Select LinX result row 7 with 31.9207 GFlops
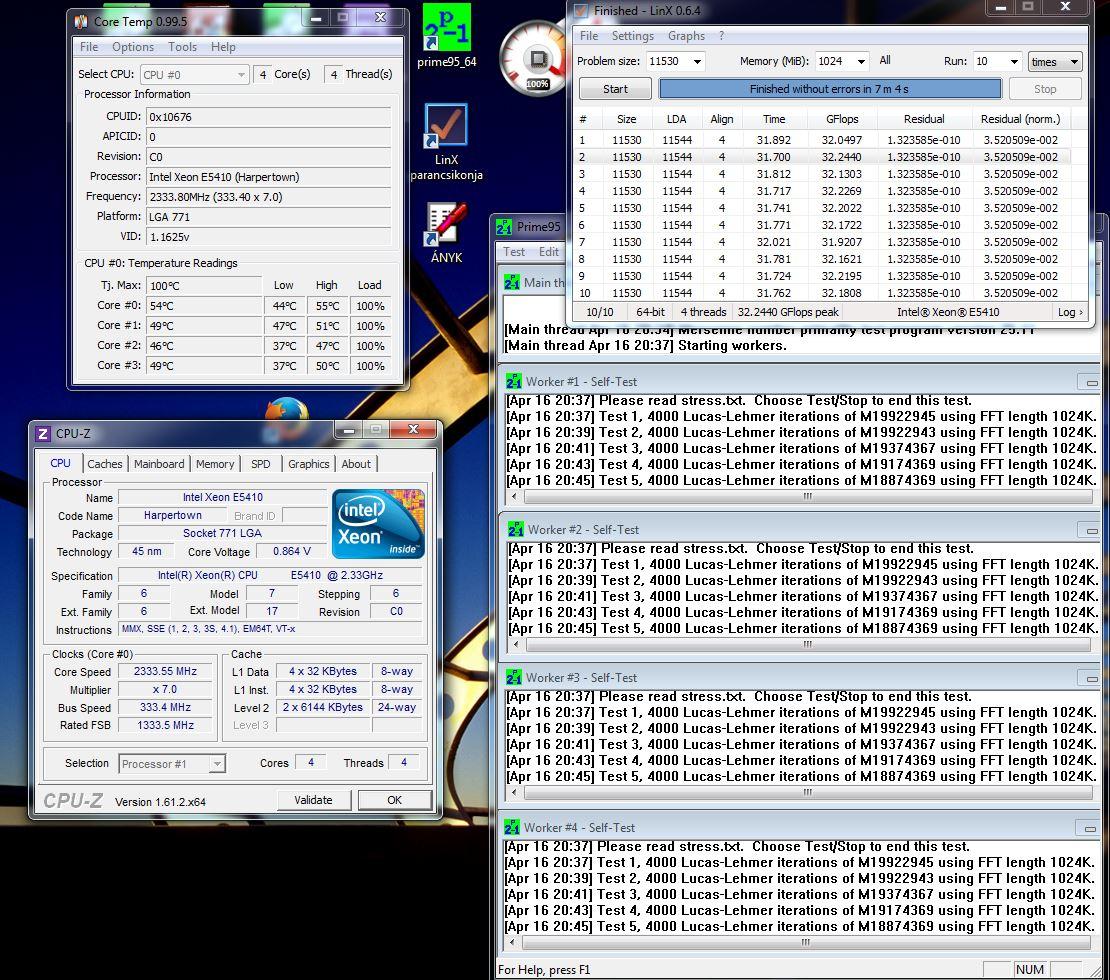The width and height of the screenshot is (1110, 980). coord(821,242)
